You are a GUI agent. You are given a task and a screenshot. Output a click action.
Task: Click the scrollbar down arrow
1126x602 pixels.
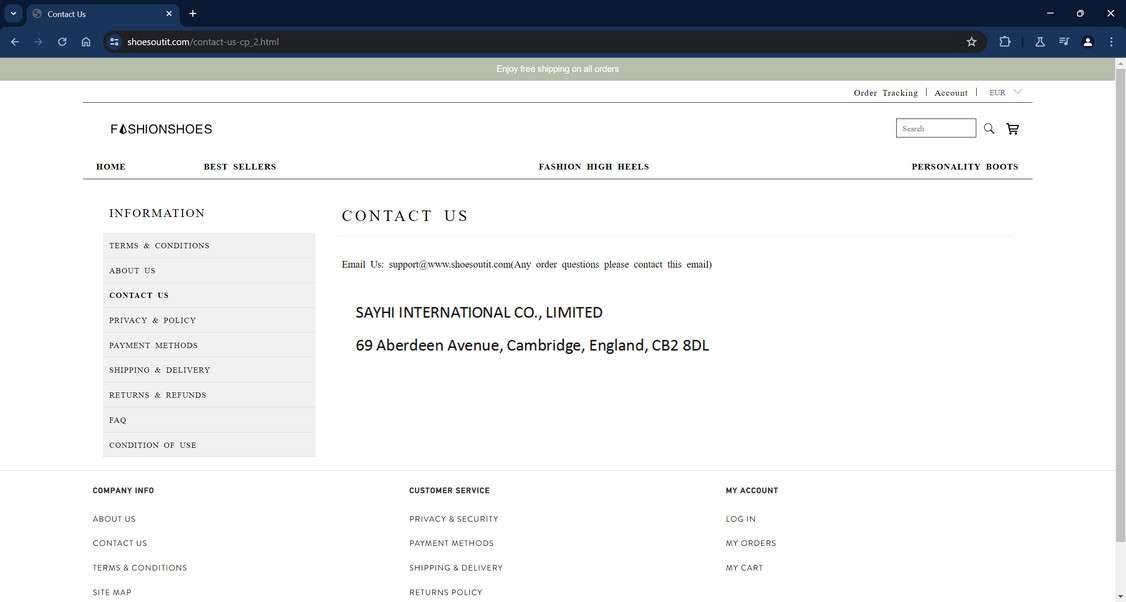[x=1120, y=596]
